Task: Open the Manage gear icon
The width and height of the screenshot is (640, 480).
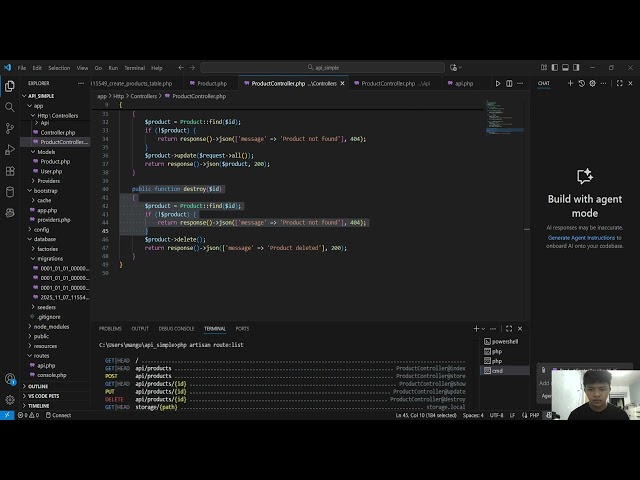Action: pyautogui.click(x=10, y=400)
